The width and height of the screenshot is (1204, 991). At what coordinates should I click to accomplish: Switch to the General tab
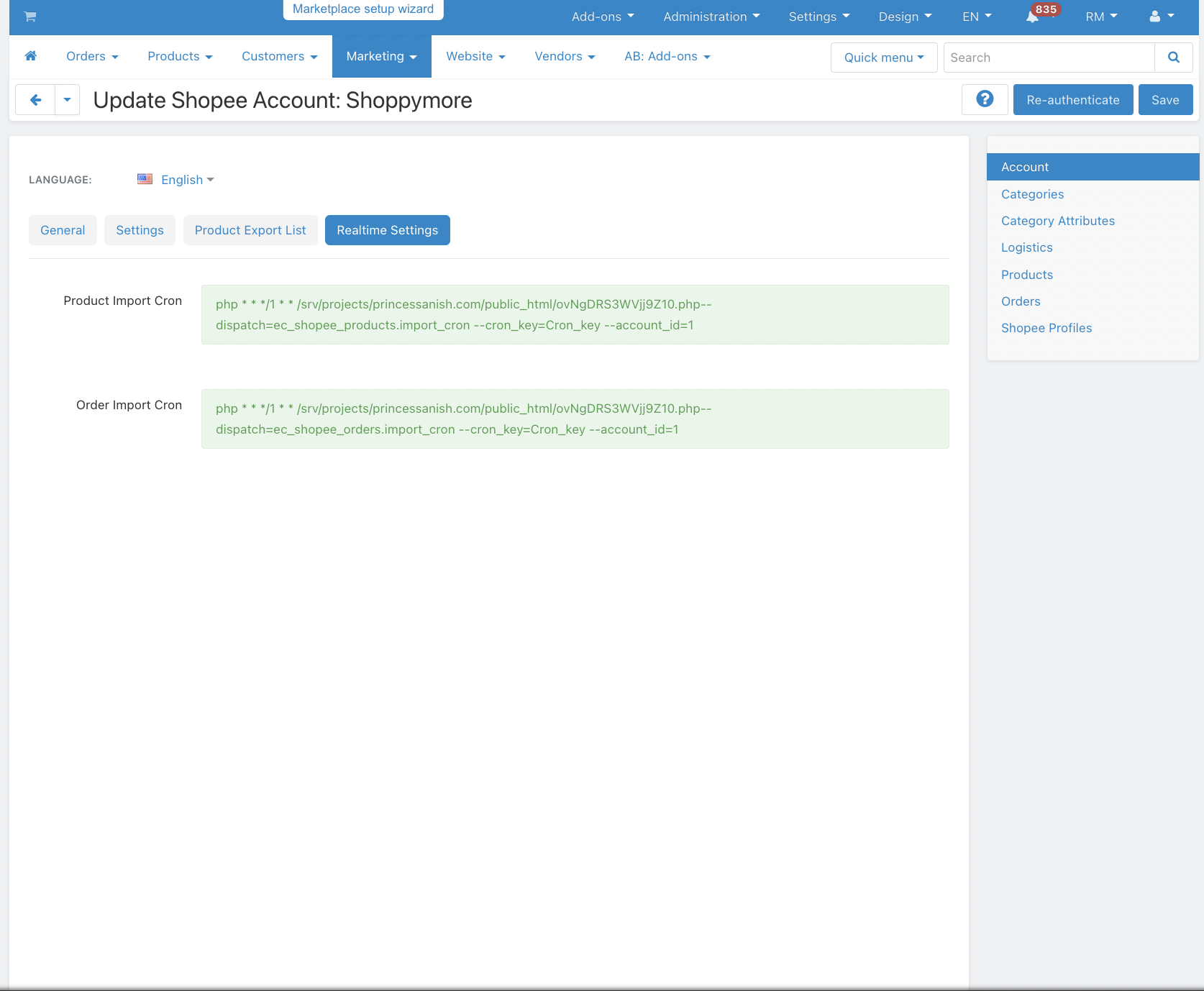pos(63,230)
